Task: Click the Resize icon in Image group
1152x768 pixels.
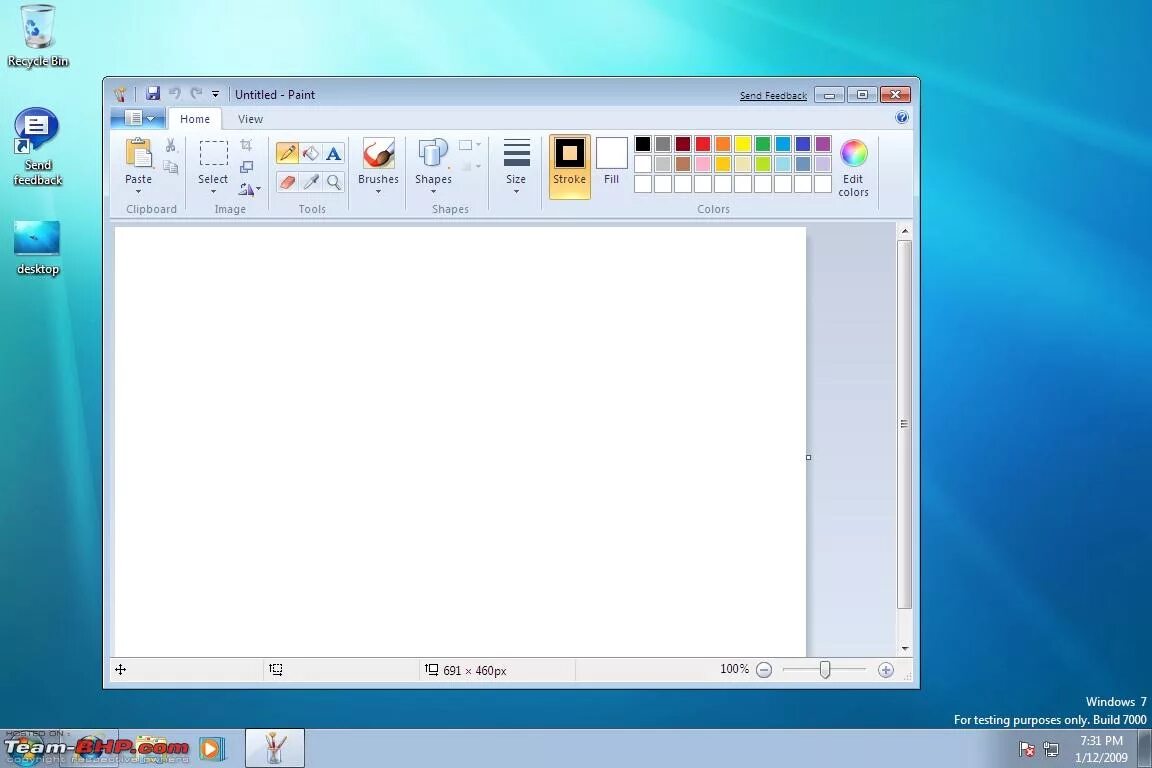Action: (x=246, y=167)
